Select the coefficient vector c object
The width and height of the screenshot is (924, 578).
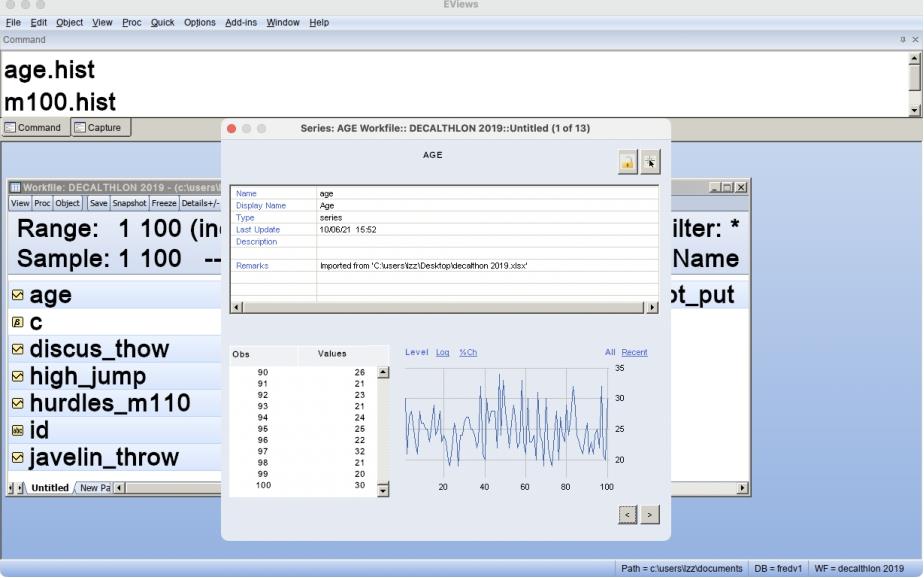(x=36, y=322)
